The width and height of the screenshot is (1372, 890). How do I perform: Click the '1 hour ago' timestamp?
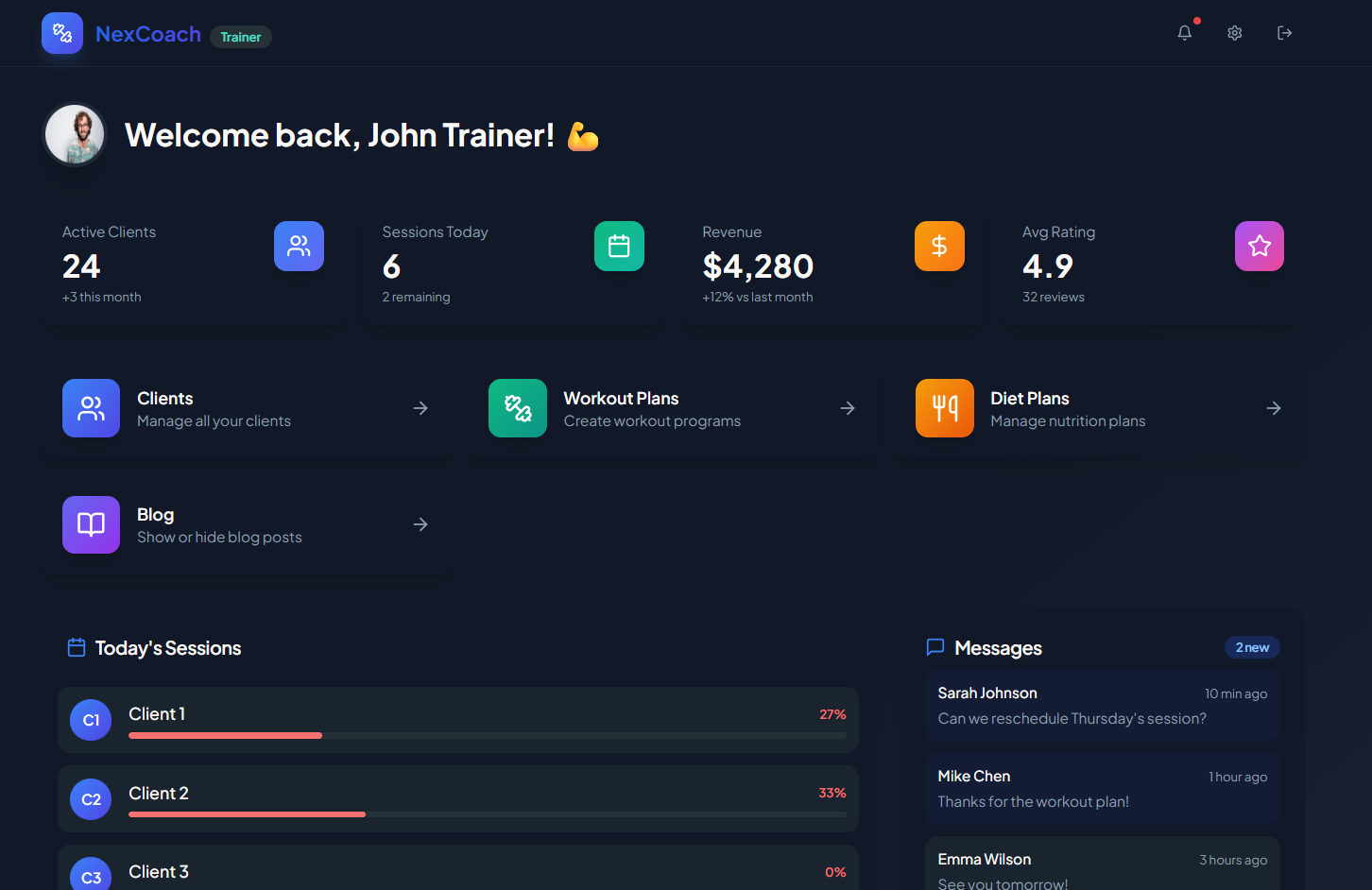(1238, 777)
